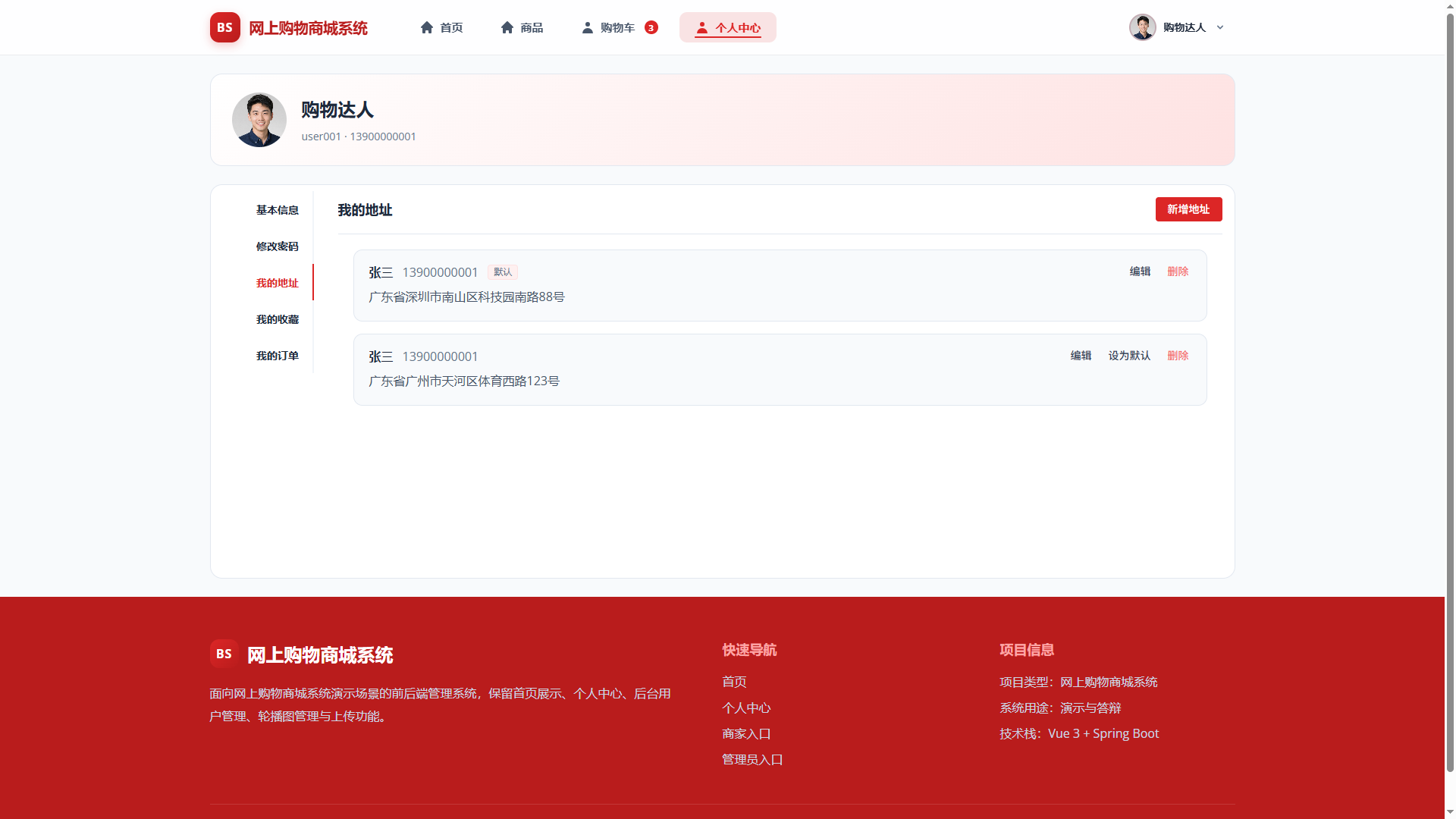Delete the 广州市天河区 address
The image size is (1456, 819).
[x=1178, y=356]
